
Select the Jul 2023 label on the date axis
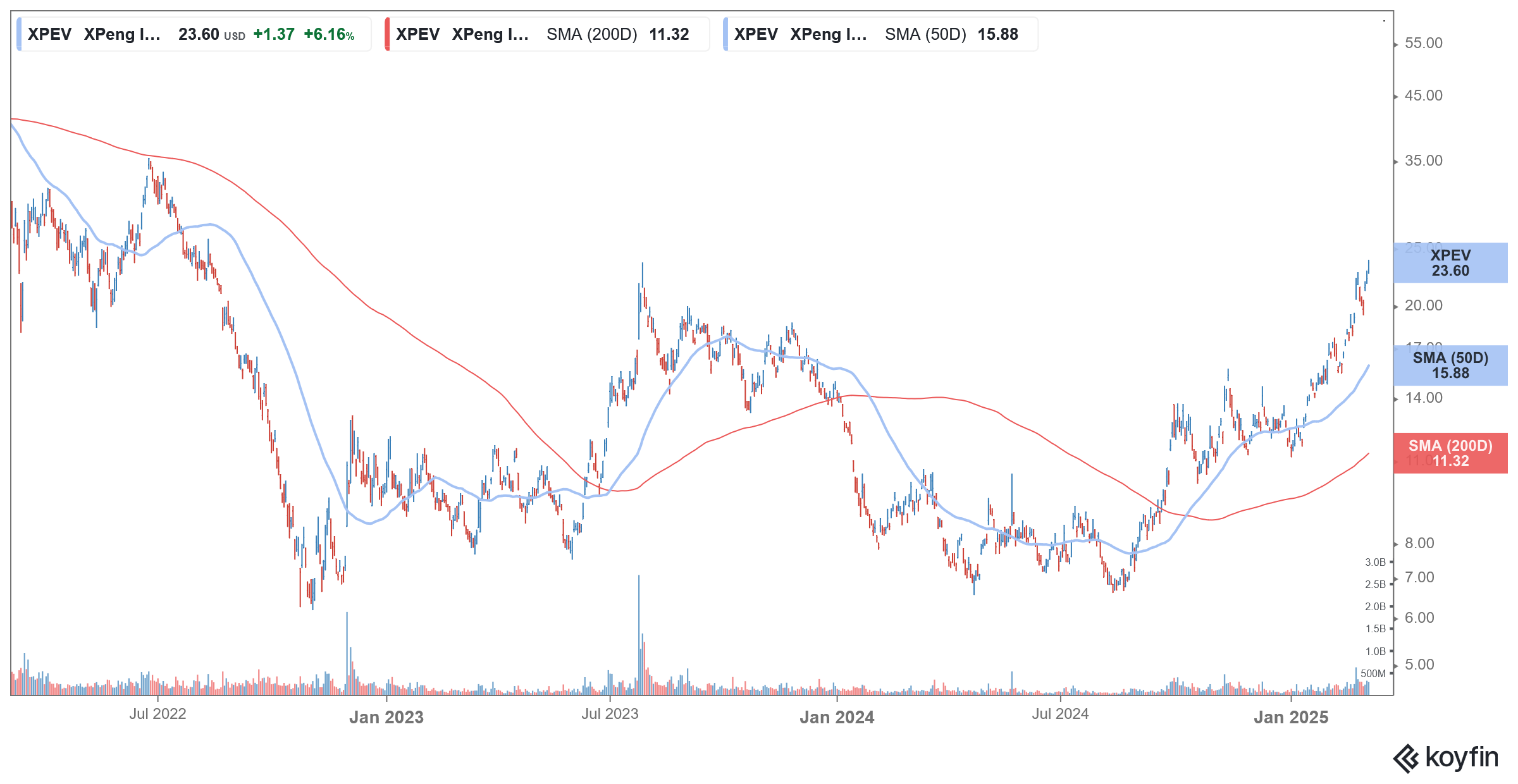[x=610, y=714]
